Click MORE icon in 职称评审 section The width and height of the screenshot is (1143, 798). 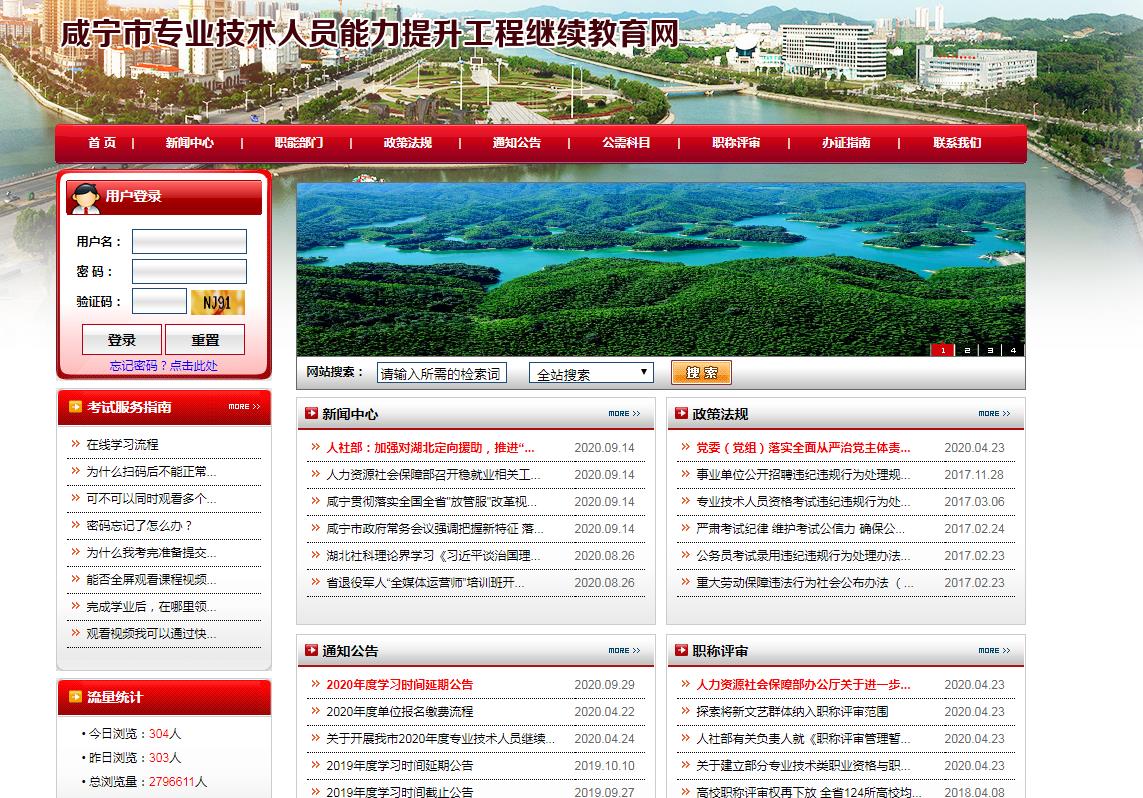click(x=994, y=651)
